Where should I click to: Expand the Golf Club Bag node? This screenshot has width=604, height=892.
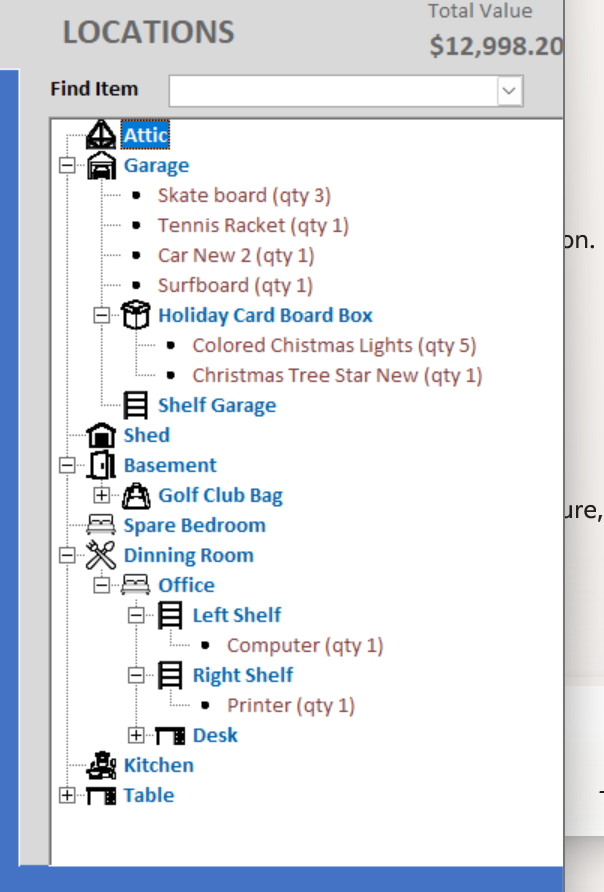(101, 496)
